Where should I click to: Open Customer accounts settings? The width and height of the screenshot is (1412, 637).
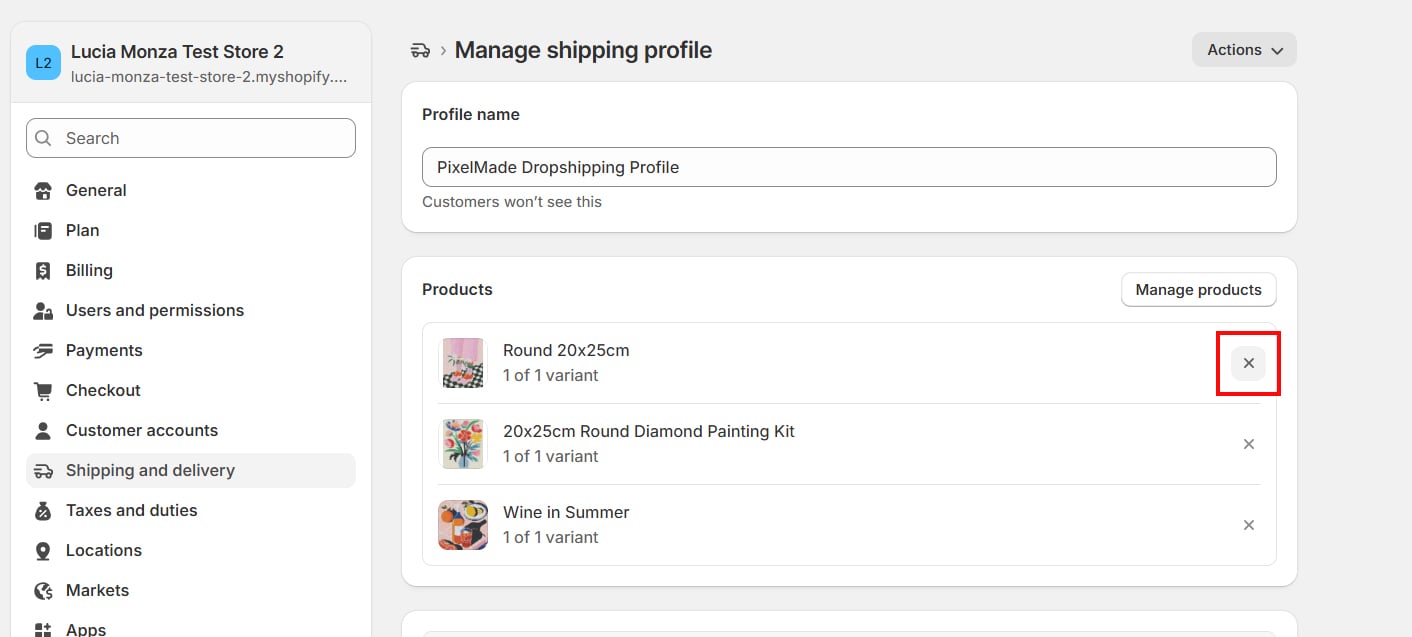point(141,430)
